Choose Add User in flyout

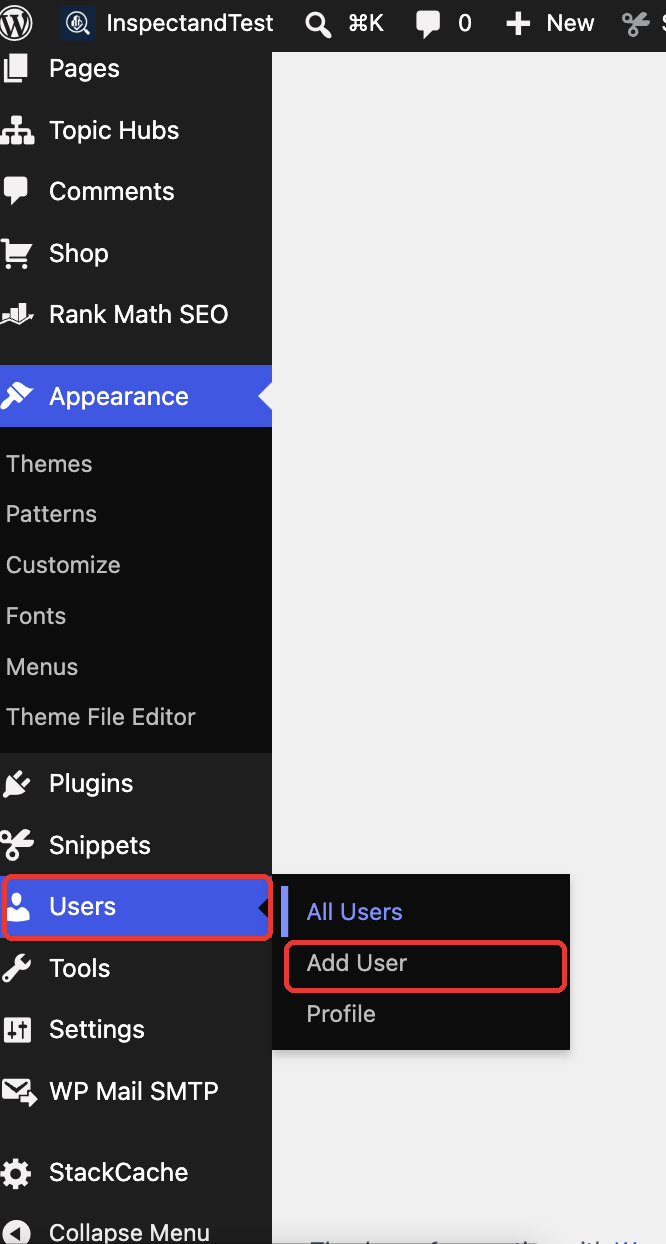(x=357, y=963)
